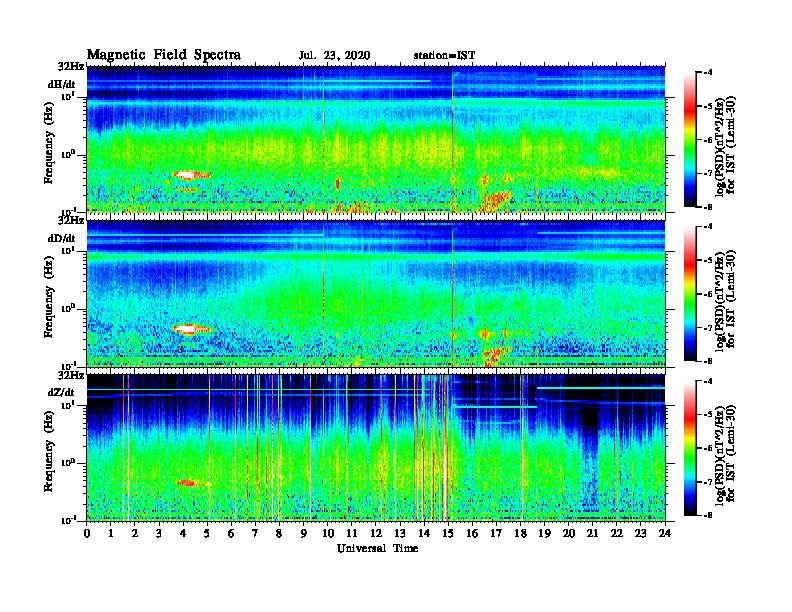Click the "-5" value on the dZ/dt color bar
The image size is (792, 612).
coord(709,415)
